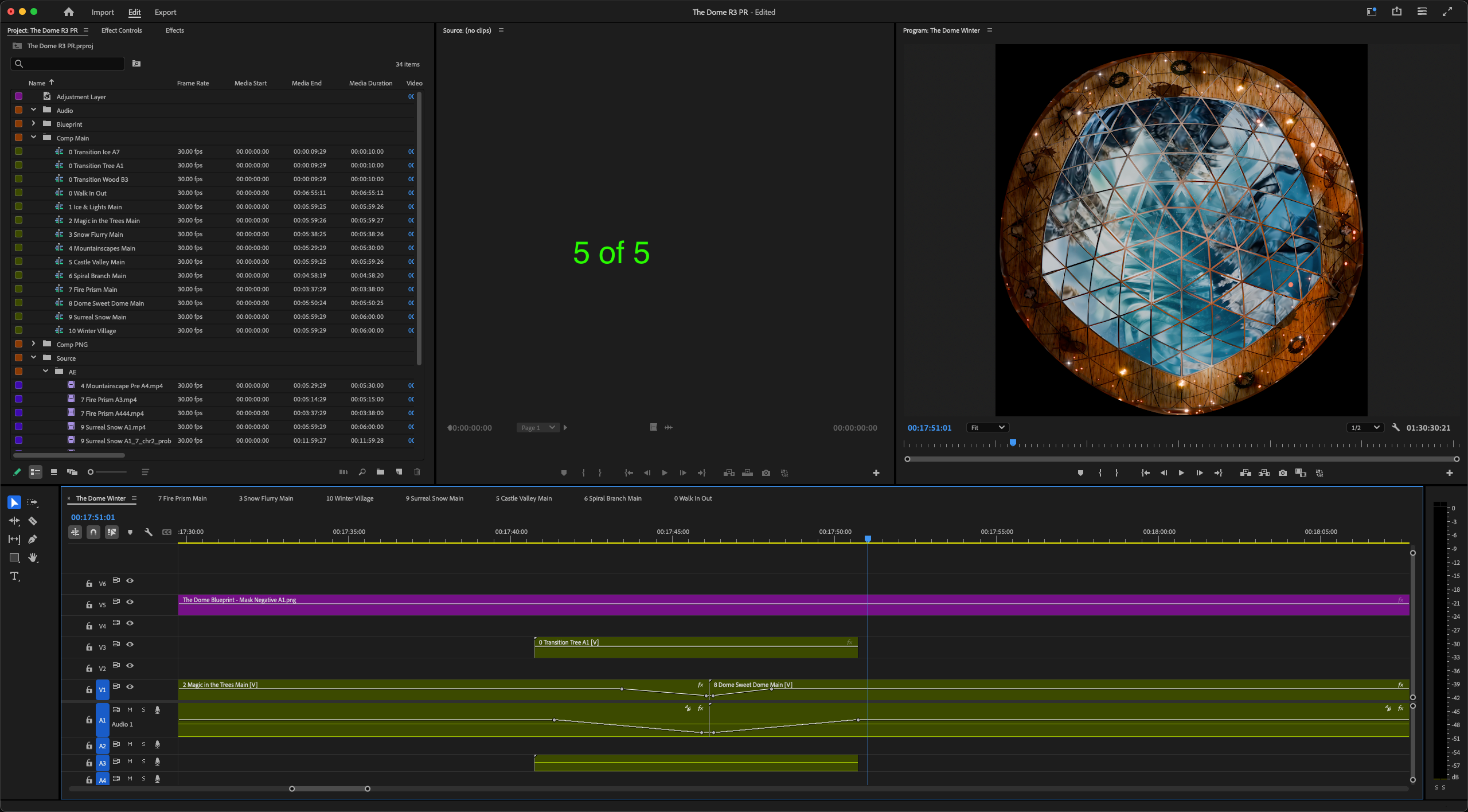Open the 7 Fire Prism Main sequence tab
This screenshot has height=812, width=1468.
182,498
